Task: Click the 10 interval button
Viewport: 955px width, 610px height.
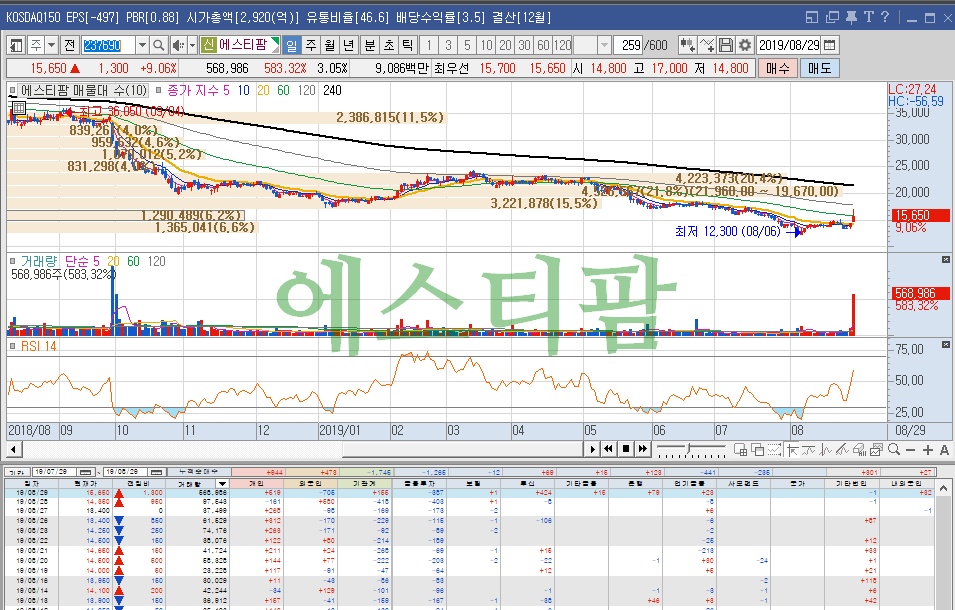Action: pos(486,45)
